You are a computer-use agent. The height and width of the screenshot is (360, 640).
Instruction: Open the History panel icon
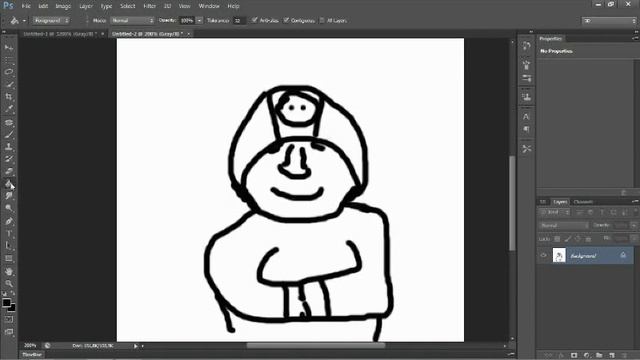click(527, 46)
